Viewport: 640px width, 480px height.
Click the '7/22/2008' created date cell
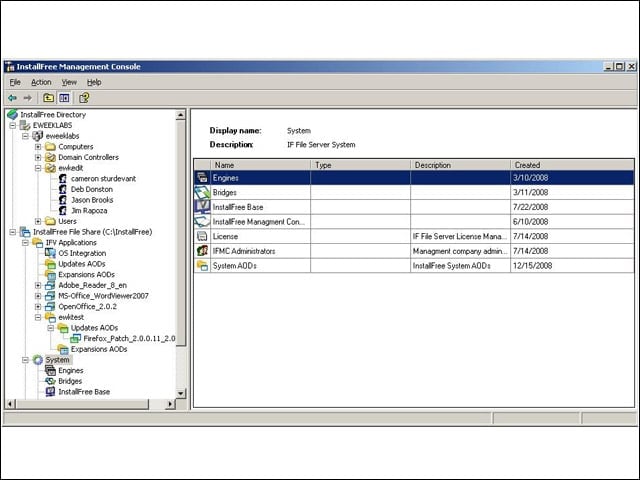(573, 207)
